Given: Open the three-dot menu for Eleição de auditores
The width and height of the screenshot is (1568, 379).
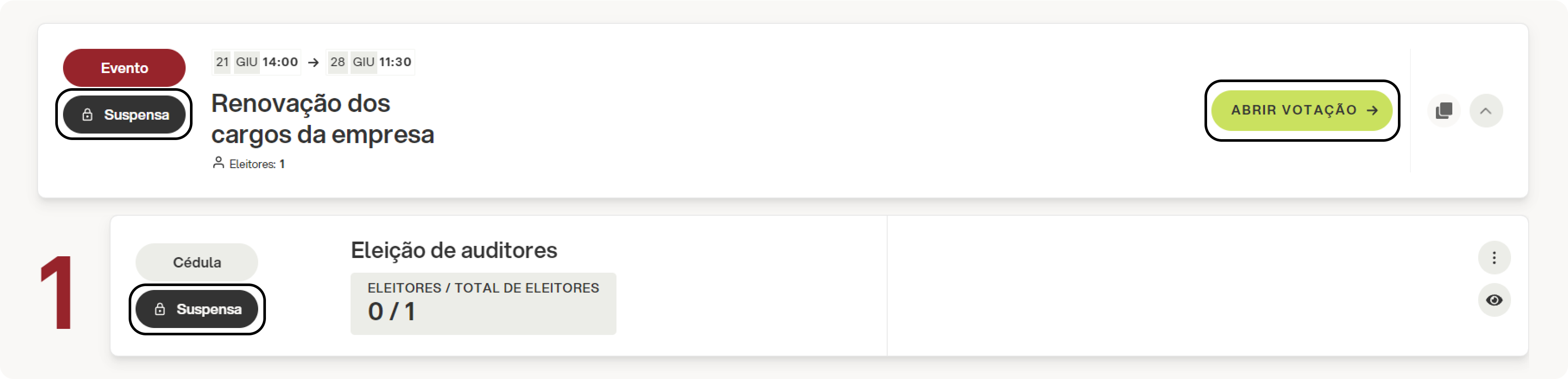Looking at the screenshot, I should pyautogui.click(x=1494, y=258).
